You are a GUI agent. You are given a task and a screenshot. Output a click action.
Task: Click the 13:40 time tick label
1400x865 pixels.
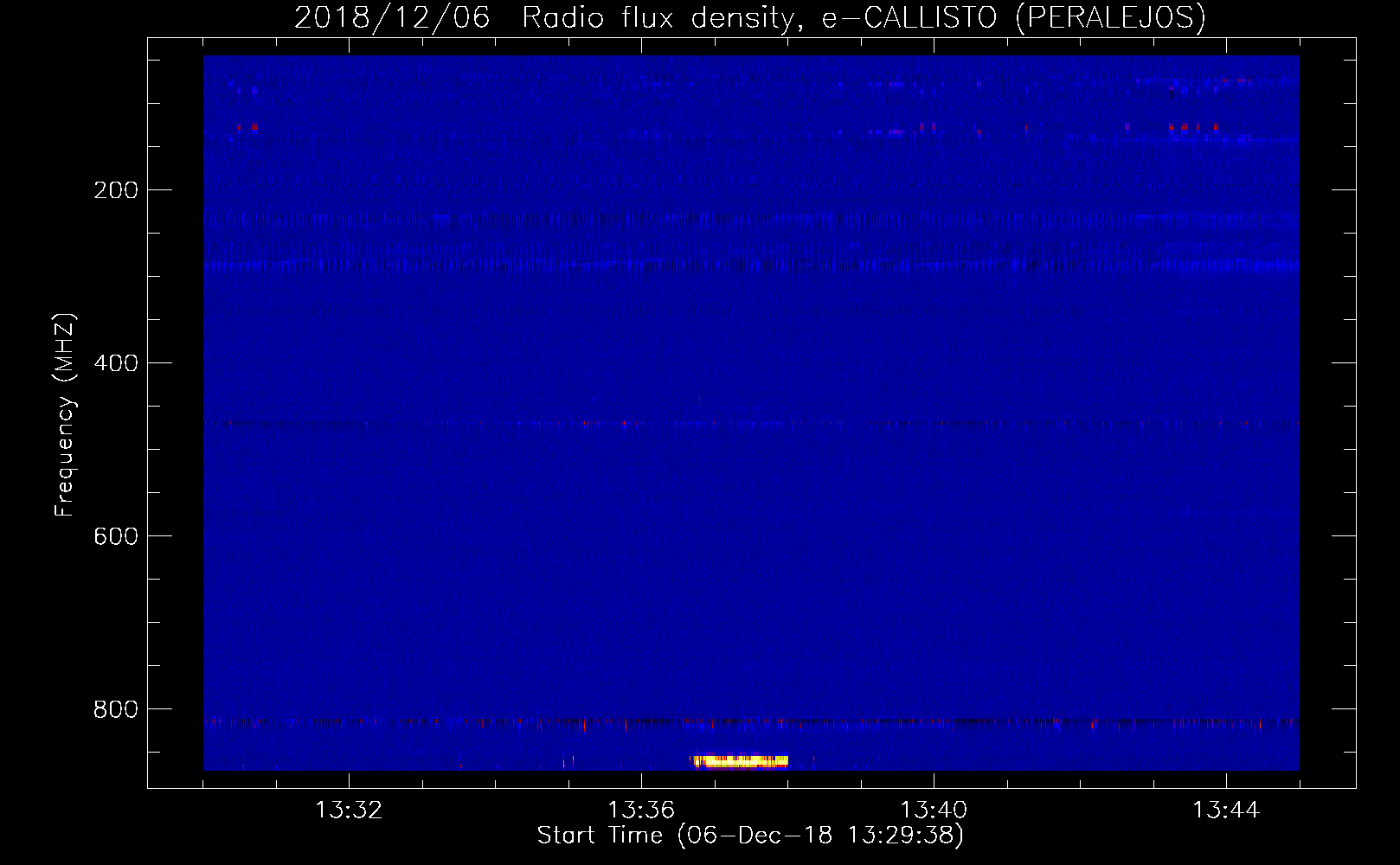tap(934, 811)
